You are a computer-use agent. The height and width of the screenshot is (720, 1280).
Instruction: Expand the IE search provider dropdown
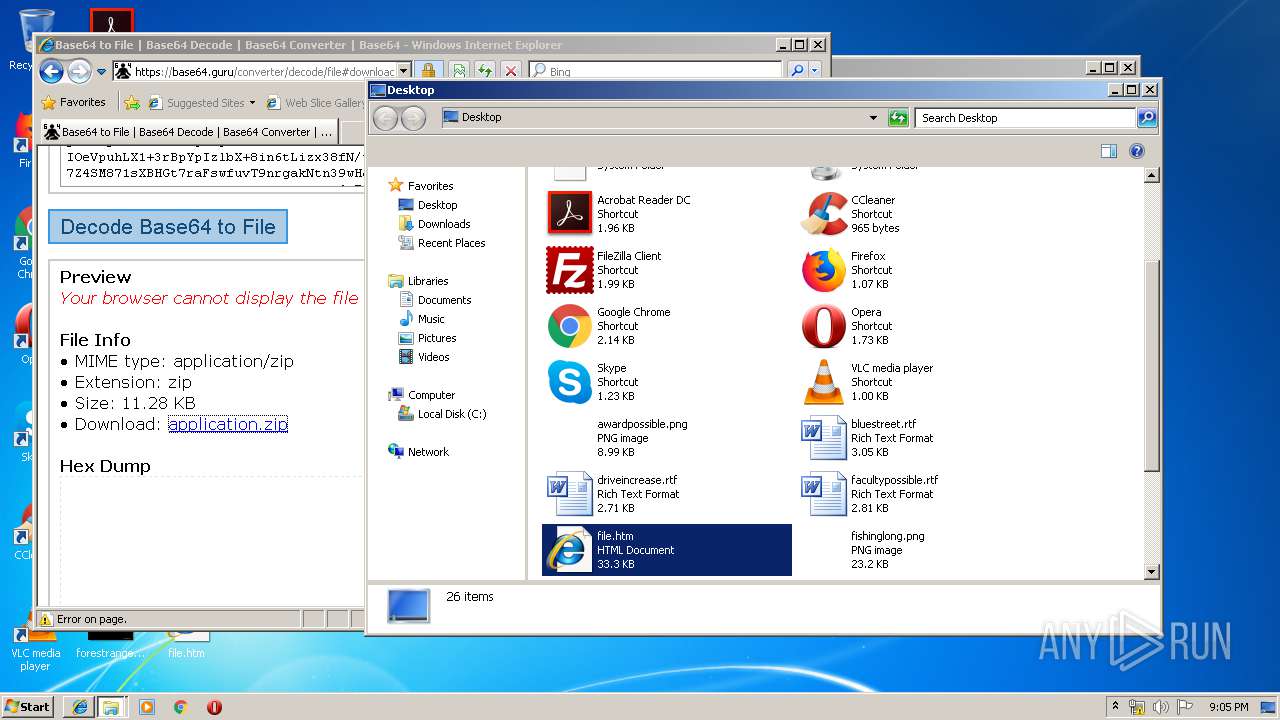point(815,71)
